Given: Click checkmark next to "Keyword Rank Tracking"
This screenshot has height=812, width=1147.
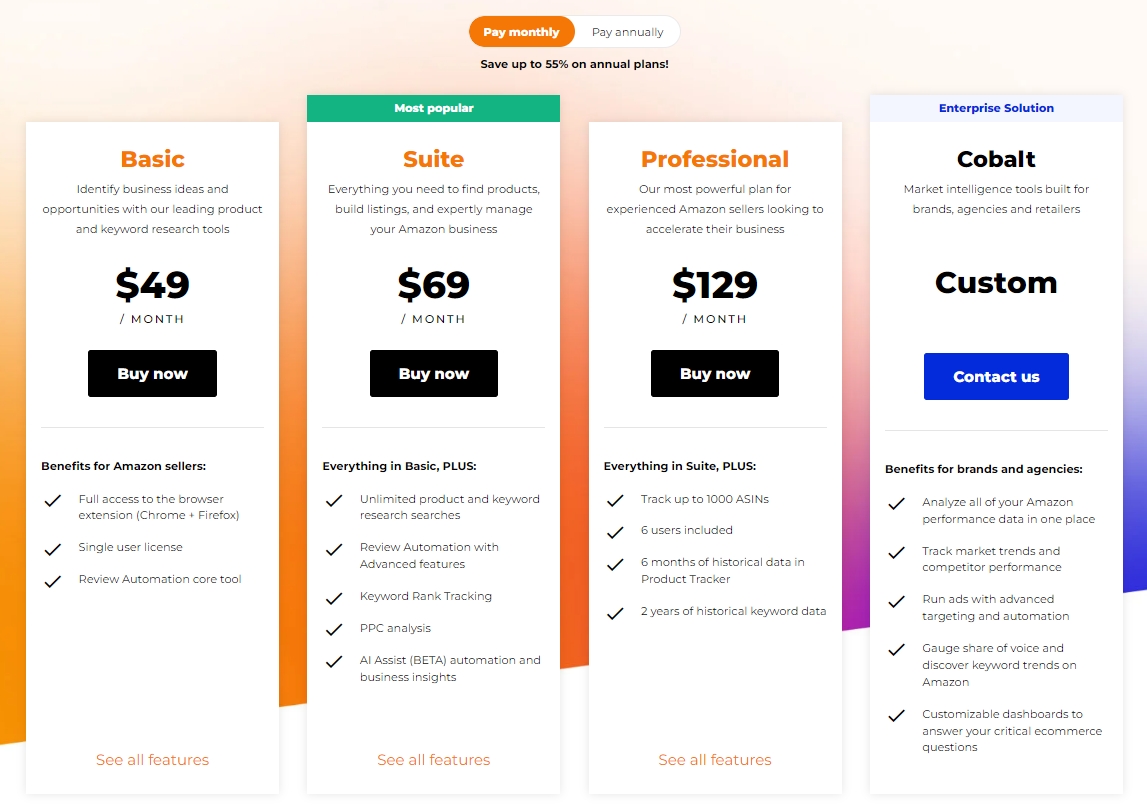Looking at the screenshot, I should (x=334, y=598).
